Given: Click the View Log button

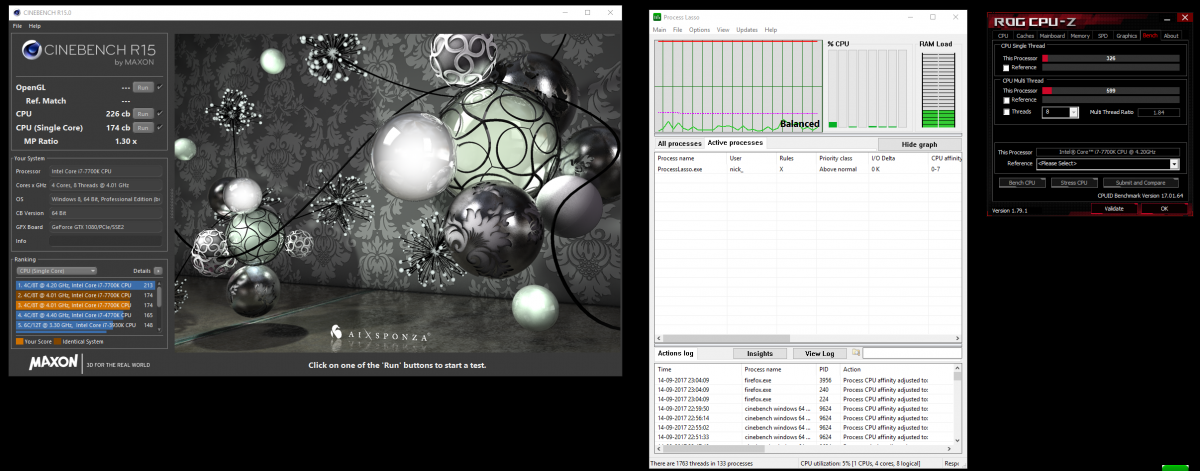Looking at the screenshot, I should pos(820,353).
